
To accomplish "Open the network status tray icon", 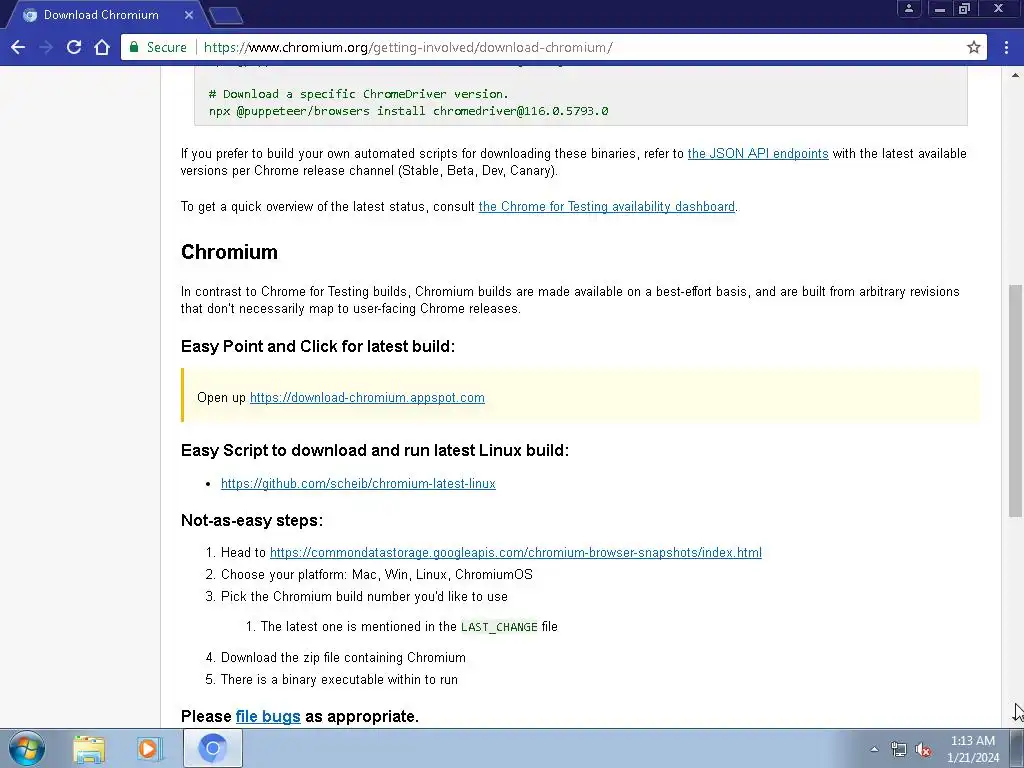I will (899, 749).
